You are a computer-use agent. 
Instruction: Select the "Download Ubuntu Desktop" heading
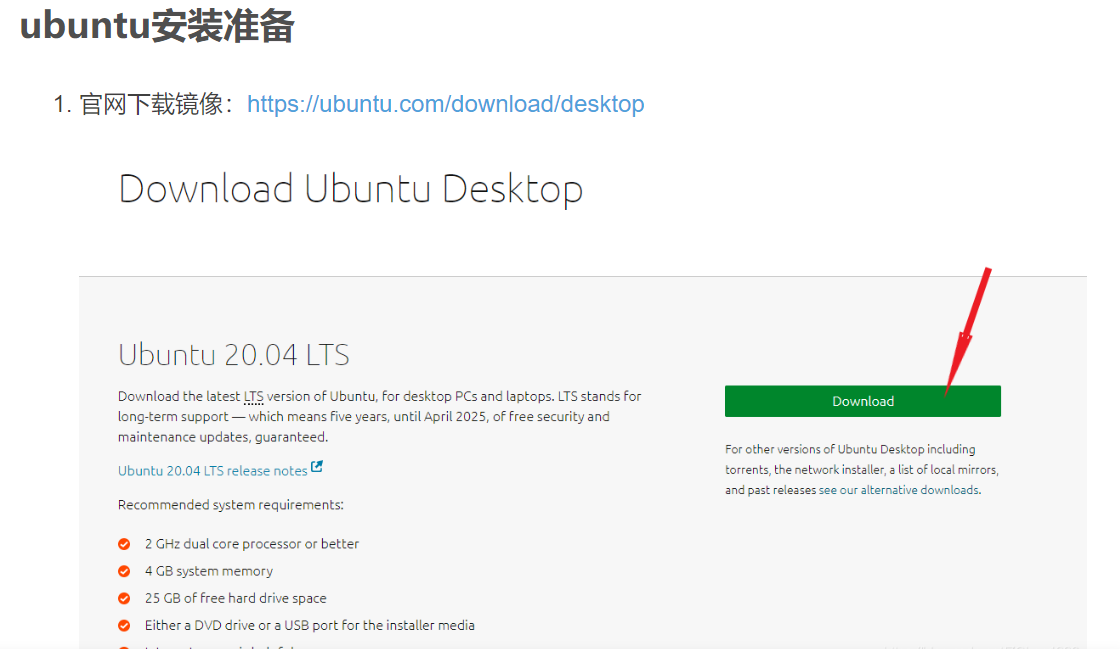(350, 188)
